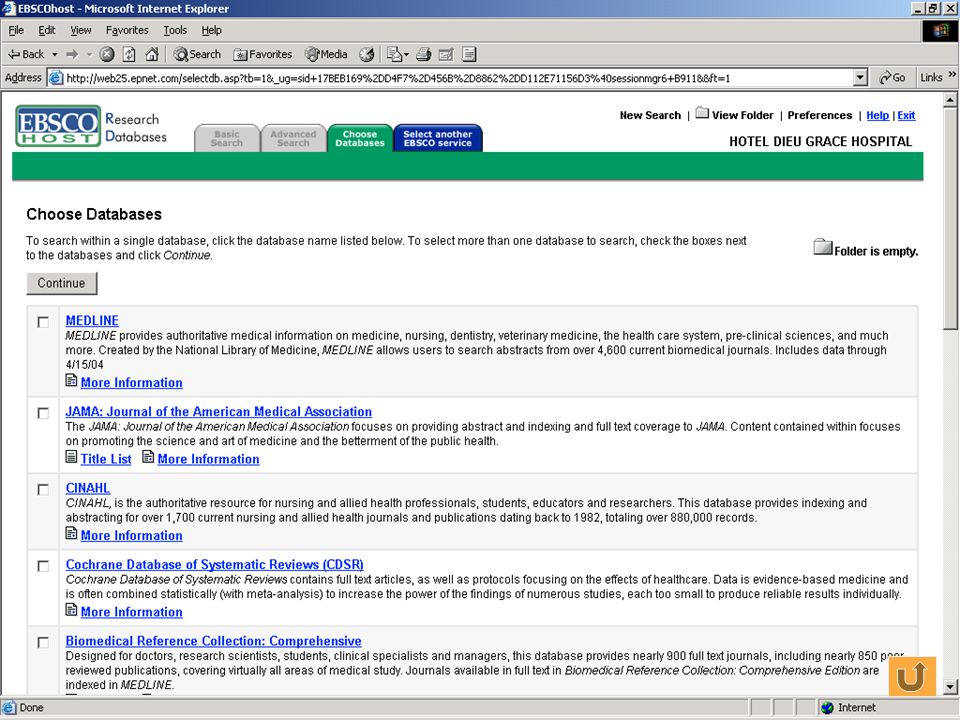This screenshot has width=960, height=720.
Task: Open the Back button history dropdown arrow
Action: click(54, 54)
